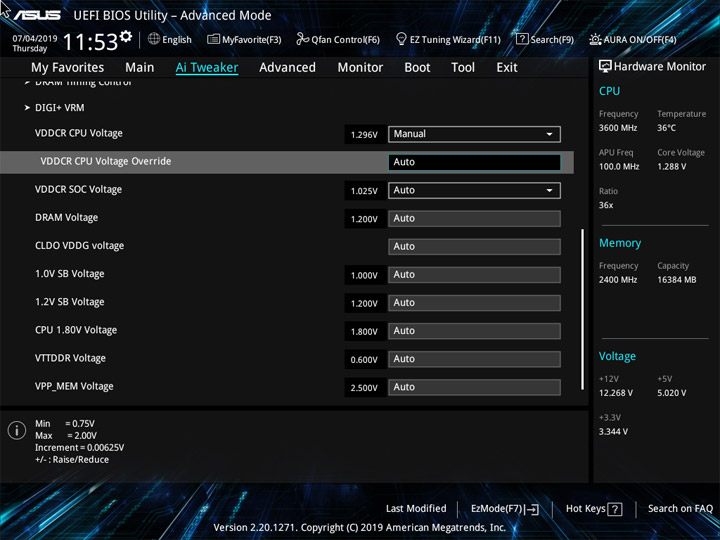Click the gear icon beside the clock
Viewport: 720px width, 540px height.
pos(126,36)
